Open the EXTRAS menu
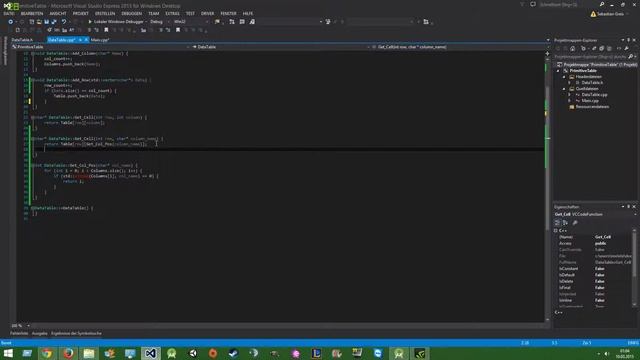This screenshot has width=640, height=360. pos(172,13)
